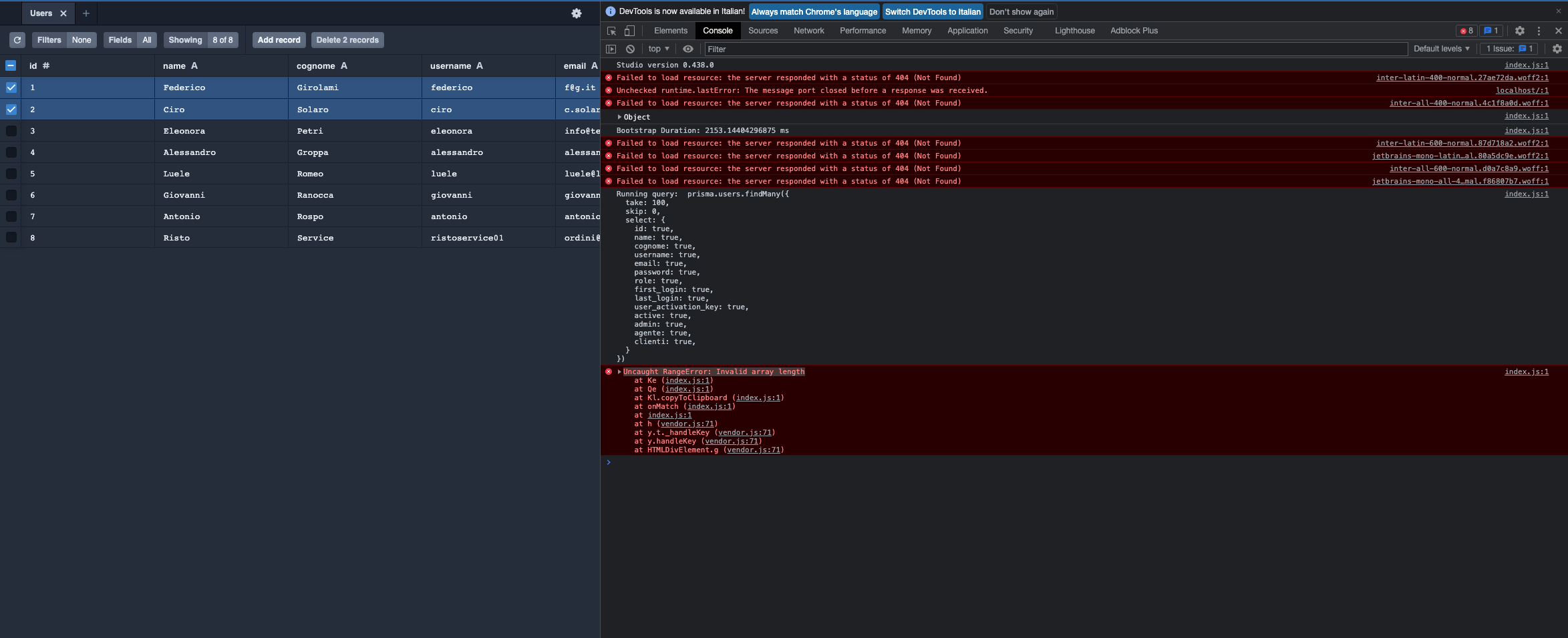Switch to the Network tab
This screenshot has width=1568, height=638.
pos(808,31)
